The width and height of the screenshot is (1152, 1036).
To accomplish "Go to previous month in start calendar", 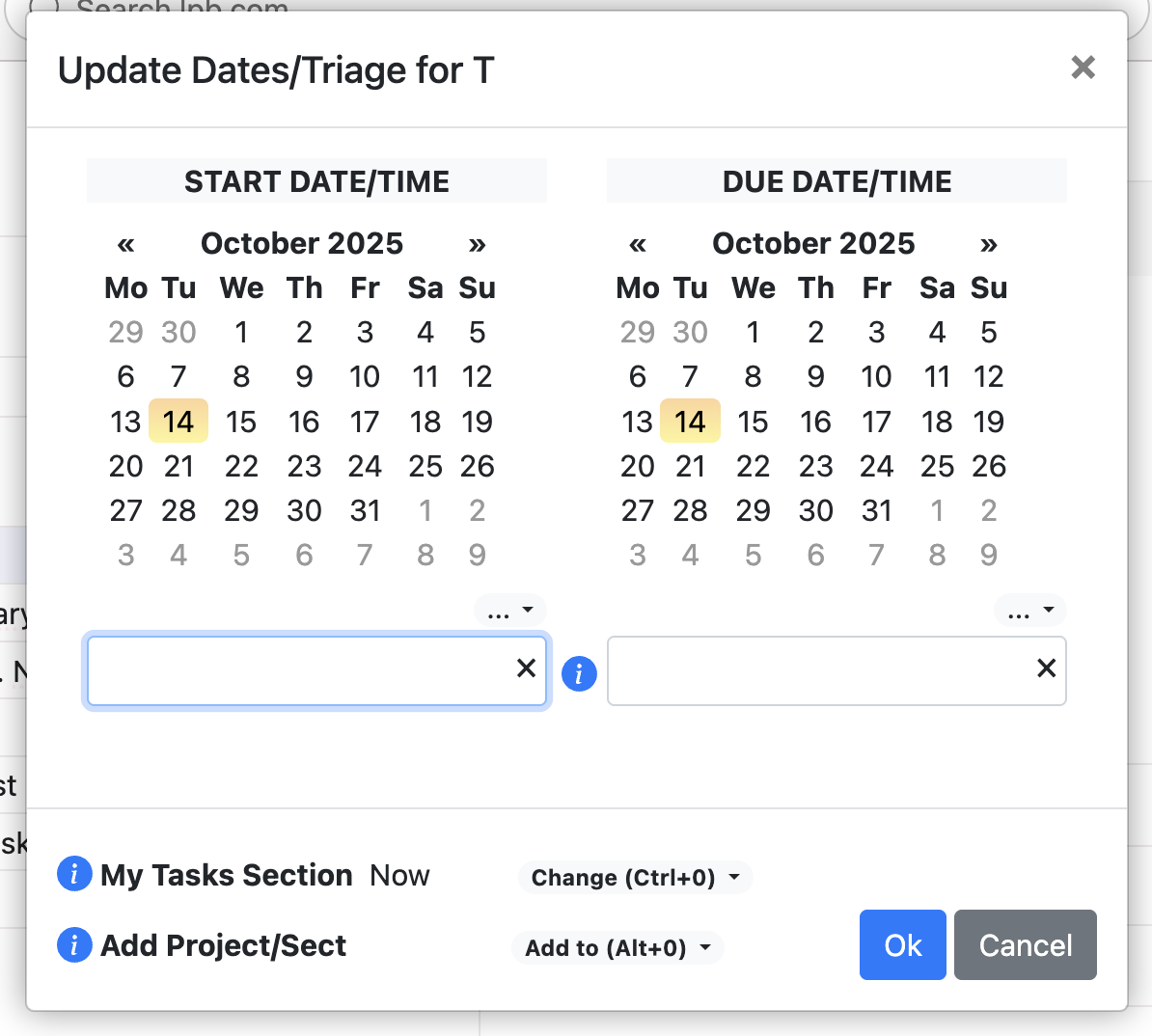I will tap(125, 244).
